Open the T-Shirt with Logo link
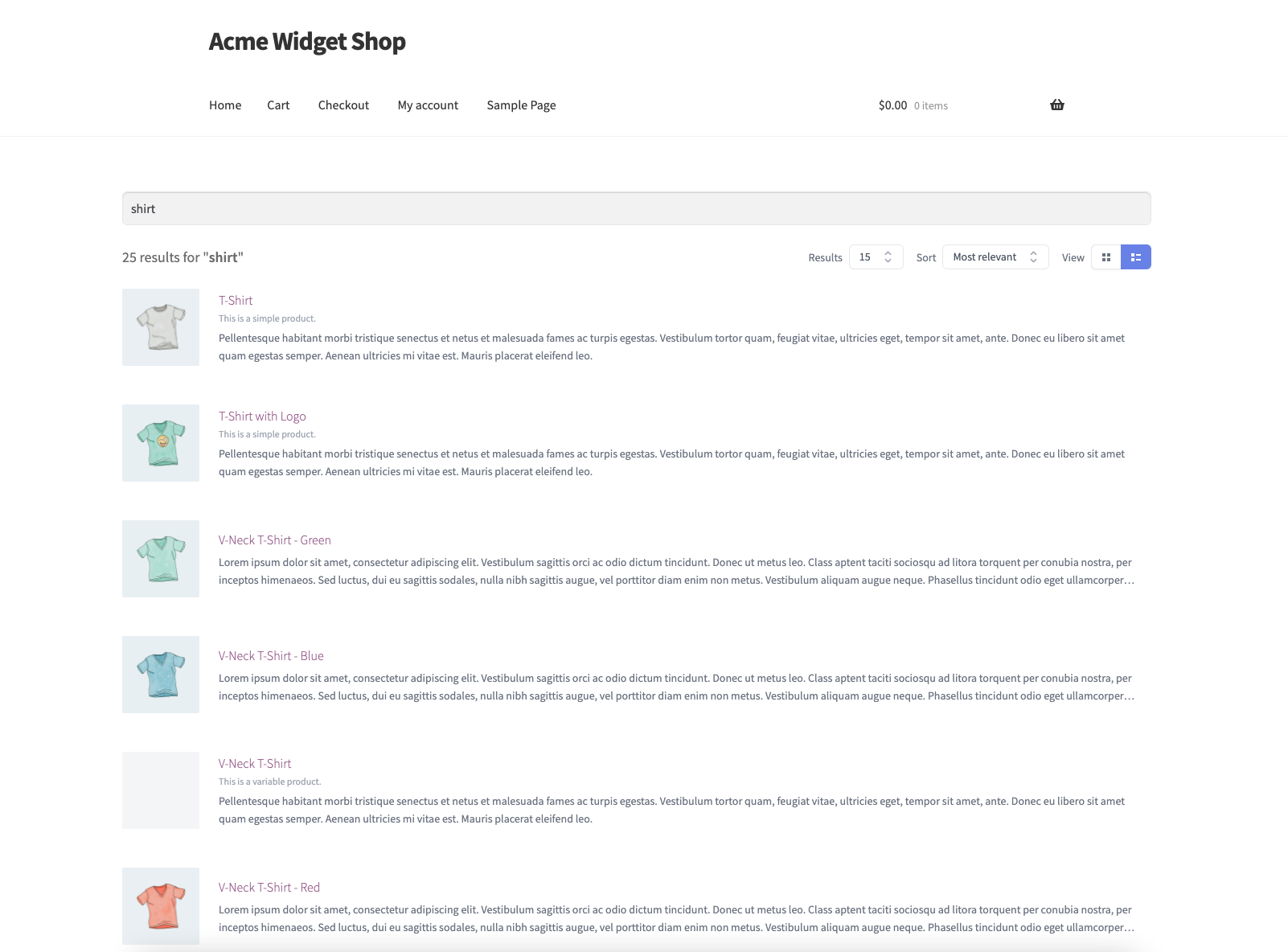Screen dimensions: 1288x952 (262, 416)
